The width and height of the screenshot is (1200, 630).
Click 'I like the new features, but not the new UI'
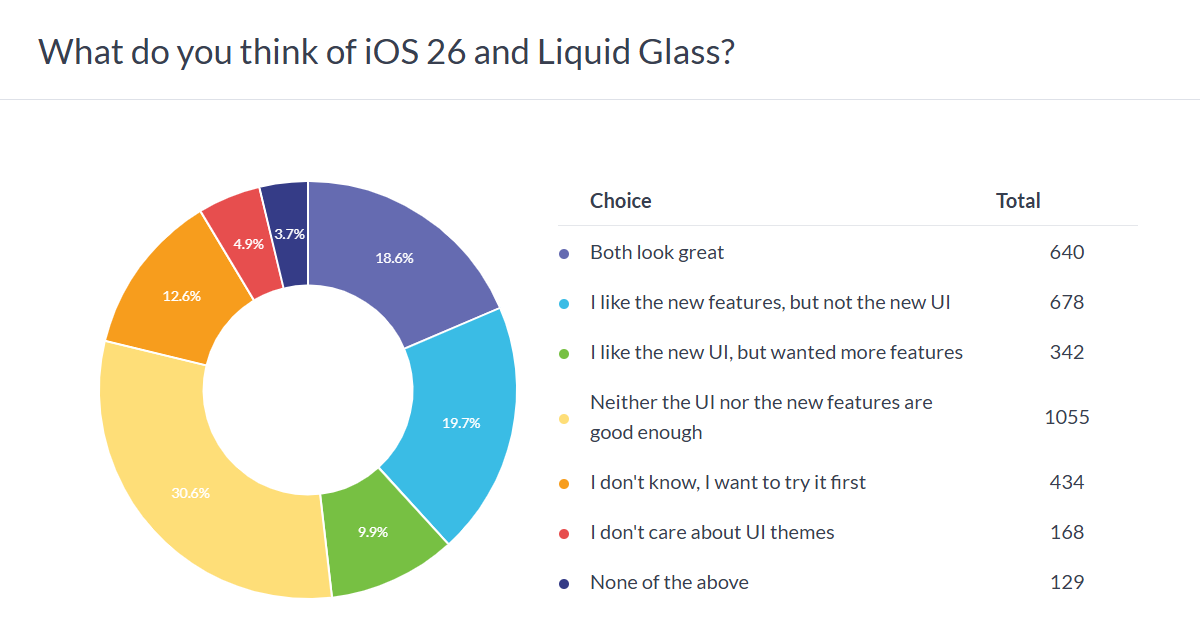coord(770,302)
